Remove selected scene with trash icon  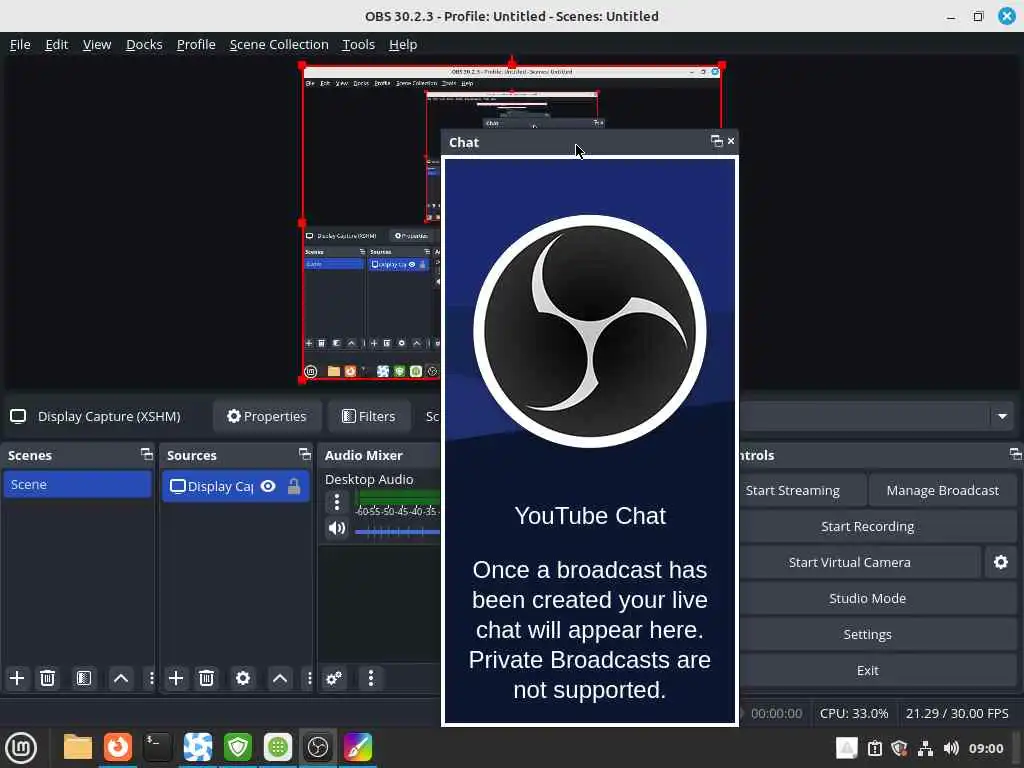[48, 678]
